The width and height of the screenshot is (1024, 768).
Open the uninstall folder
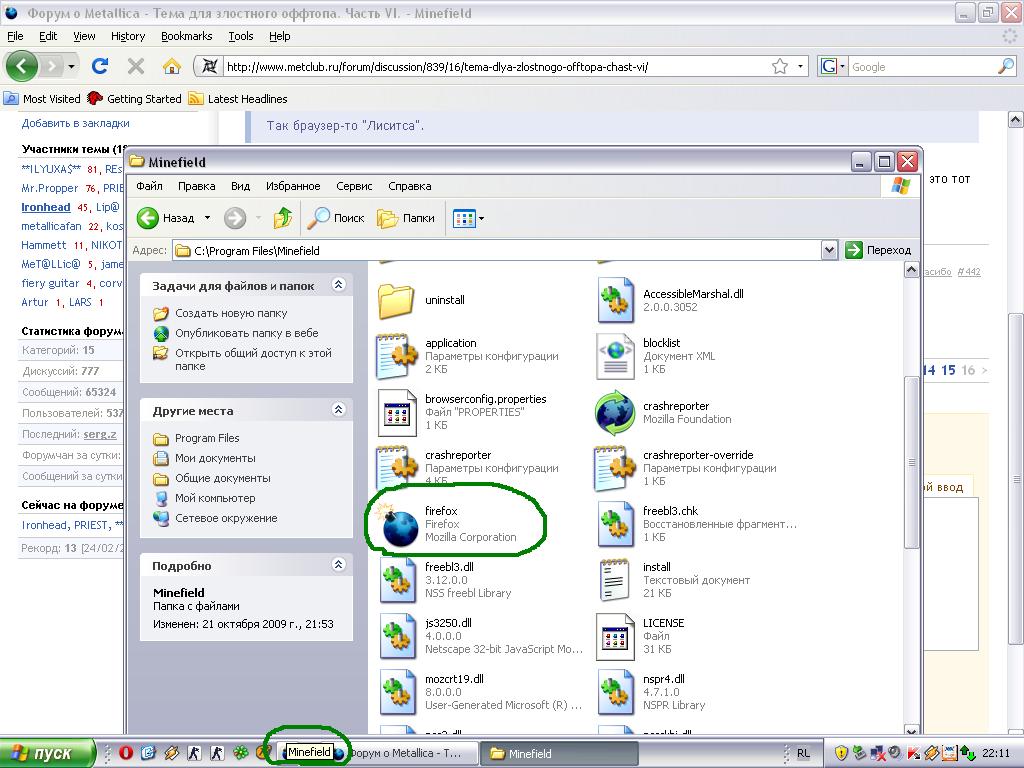coord(397,300)
